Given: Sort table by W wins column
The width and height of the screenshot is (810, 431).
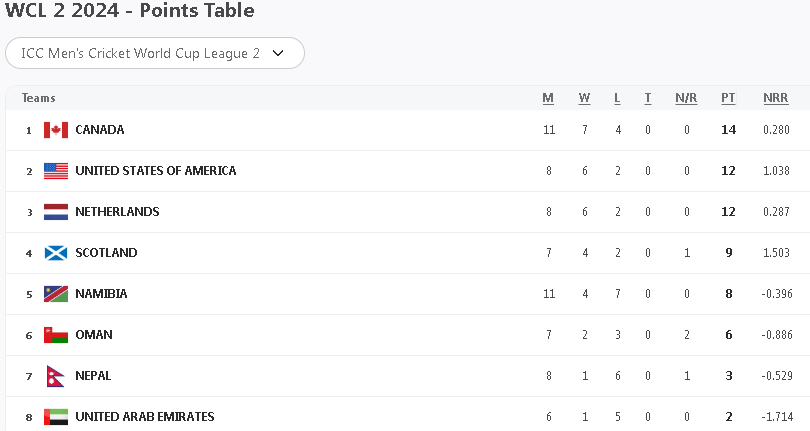Looking at the screenshot, I should coord(584,98).
